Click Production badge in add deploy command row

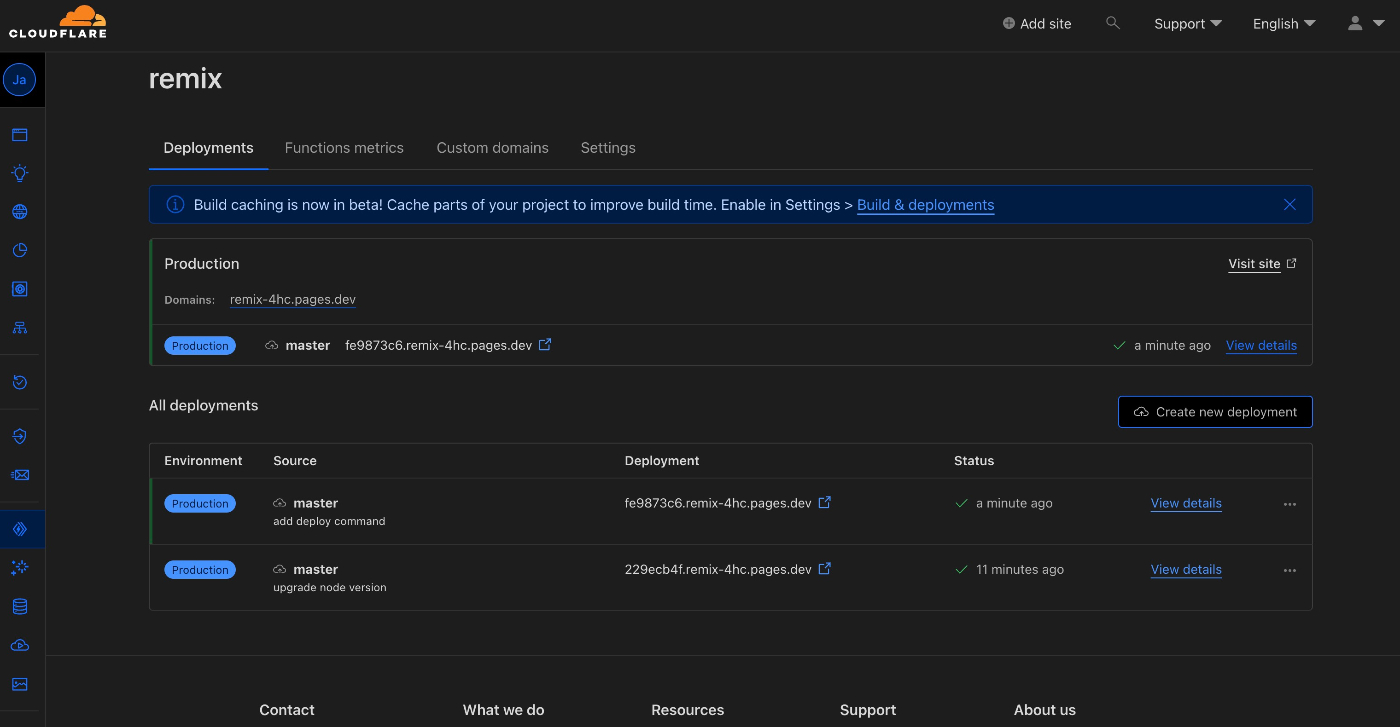(x=200, y=504)
